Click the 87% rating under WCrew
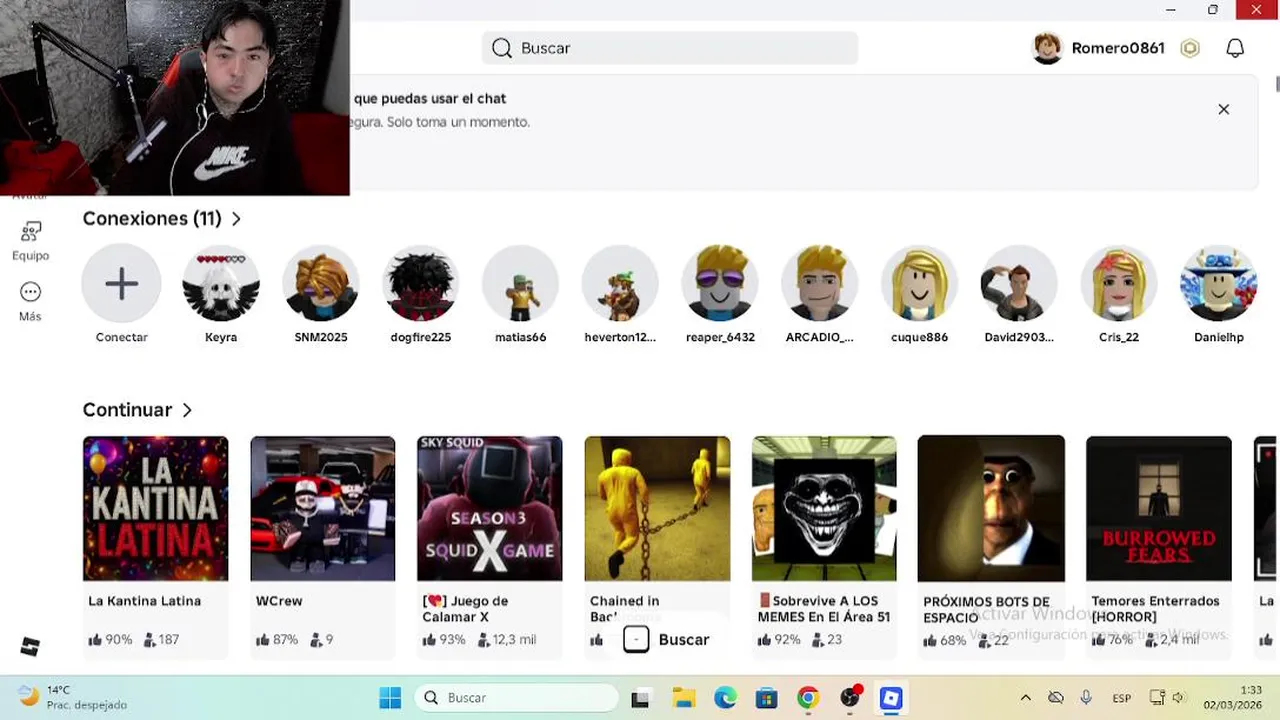 [277, 640]
